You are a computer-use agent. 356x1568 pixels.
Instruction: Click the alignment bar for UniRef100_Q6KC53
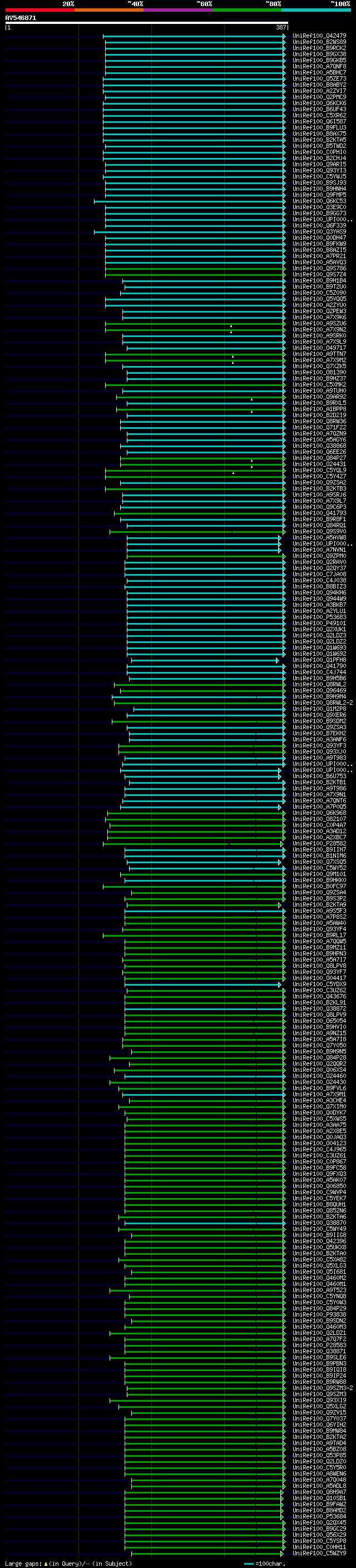(x=190, y=201)
